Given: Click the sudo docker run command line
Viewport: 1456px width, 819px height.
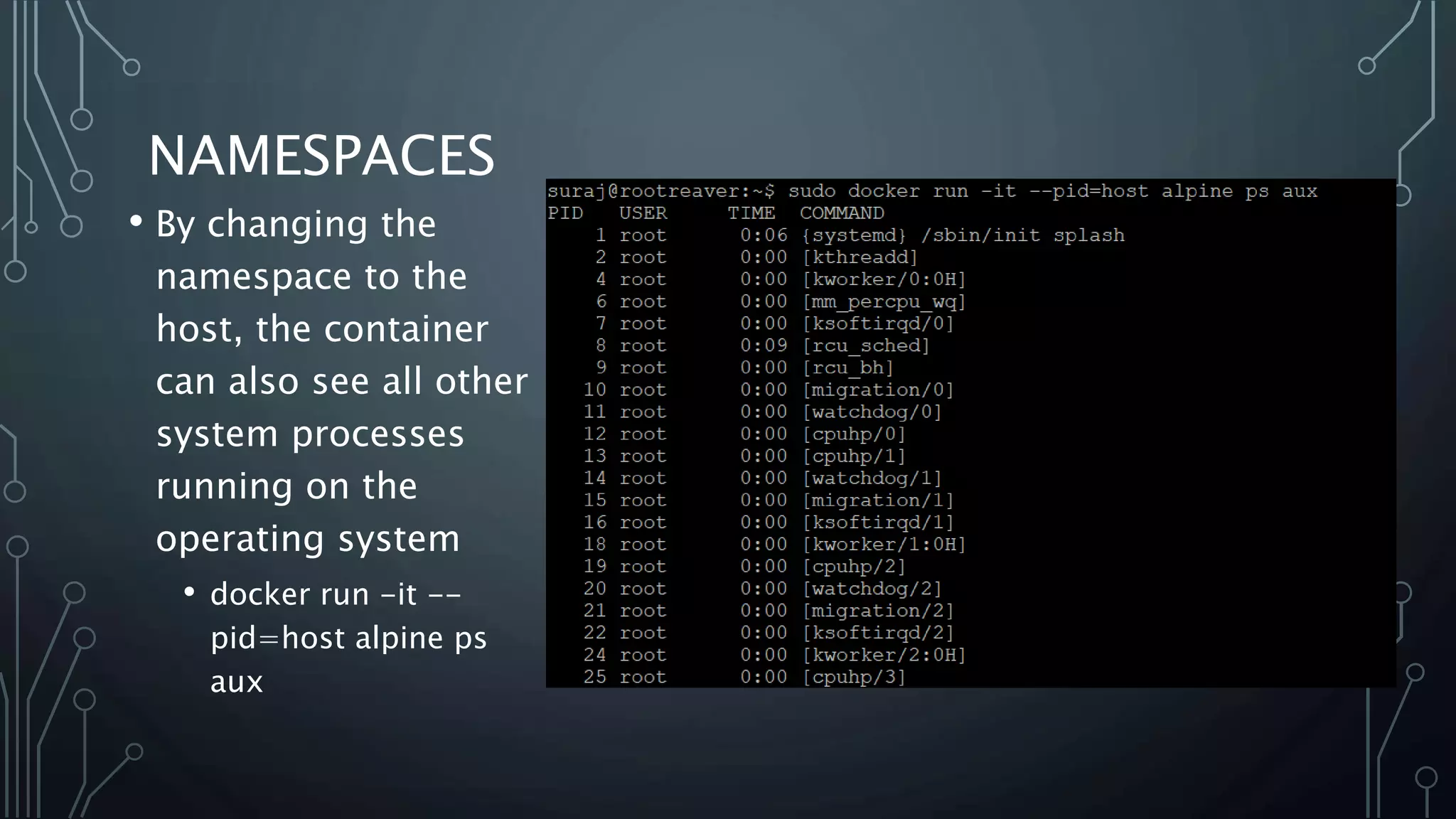Looking at the screenshot, I should tap(931, 191).
